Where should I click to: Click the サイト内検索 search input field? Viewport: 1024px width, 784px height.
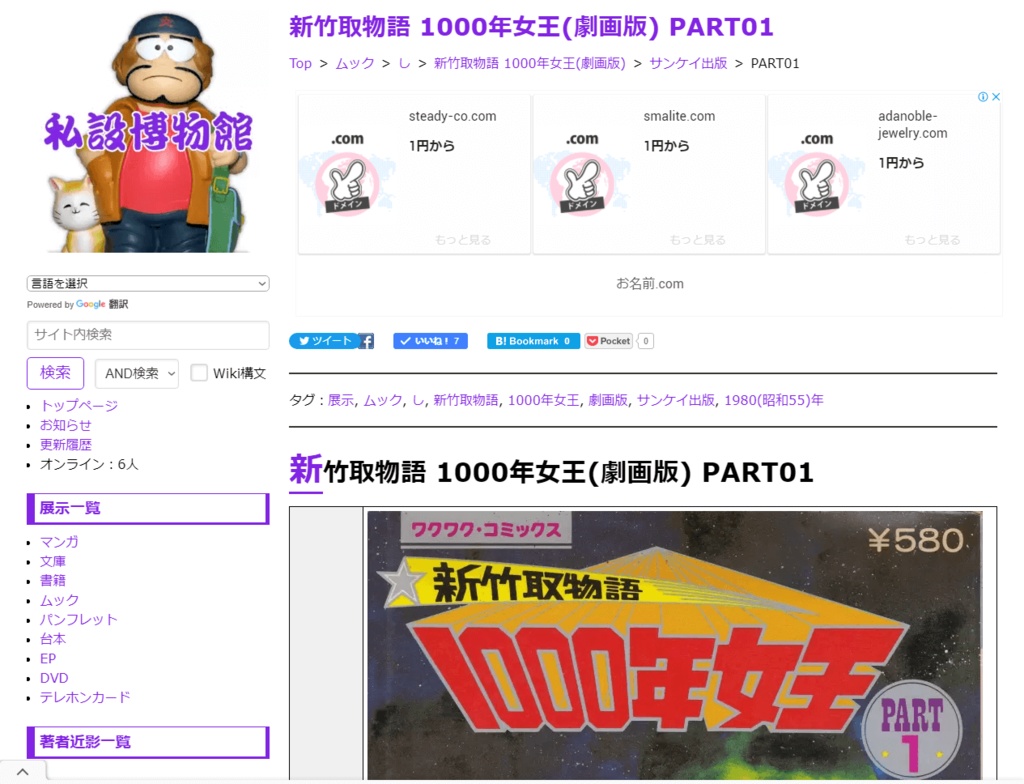[147, 336]
